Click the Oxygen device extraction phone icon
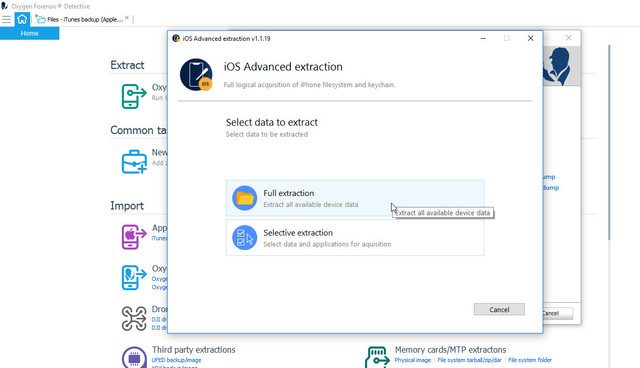Image resolution: width=640 pixels, height=368 pixels. [134, 96]
